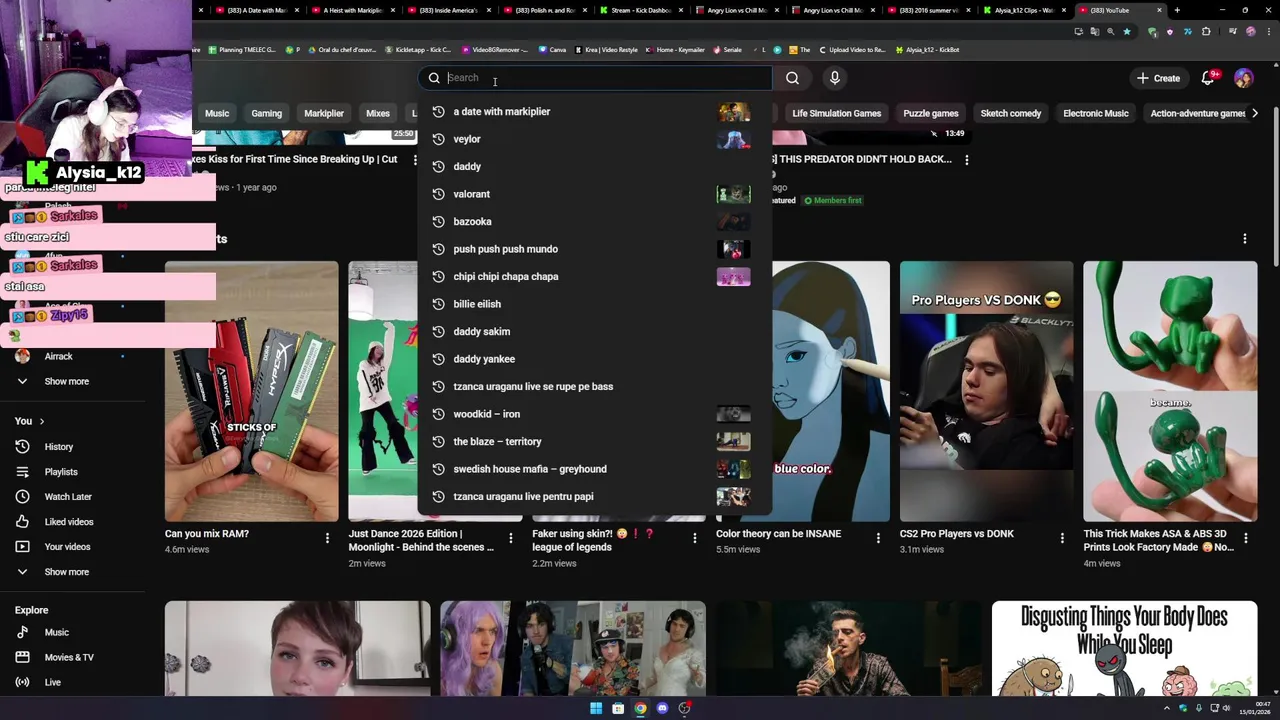This screenshot has width=1280, height=720.
Task: Click history clock icon beside "billie eilish"
Action: [438, 304]
